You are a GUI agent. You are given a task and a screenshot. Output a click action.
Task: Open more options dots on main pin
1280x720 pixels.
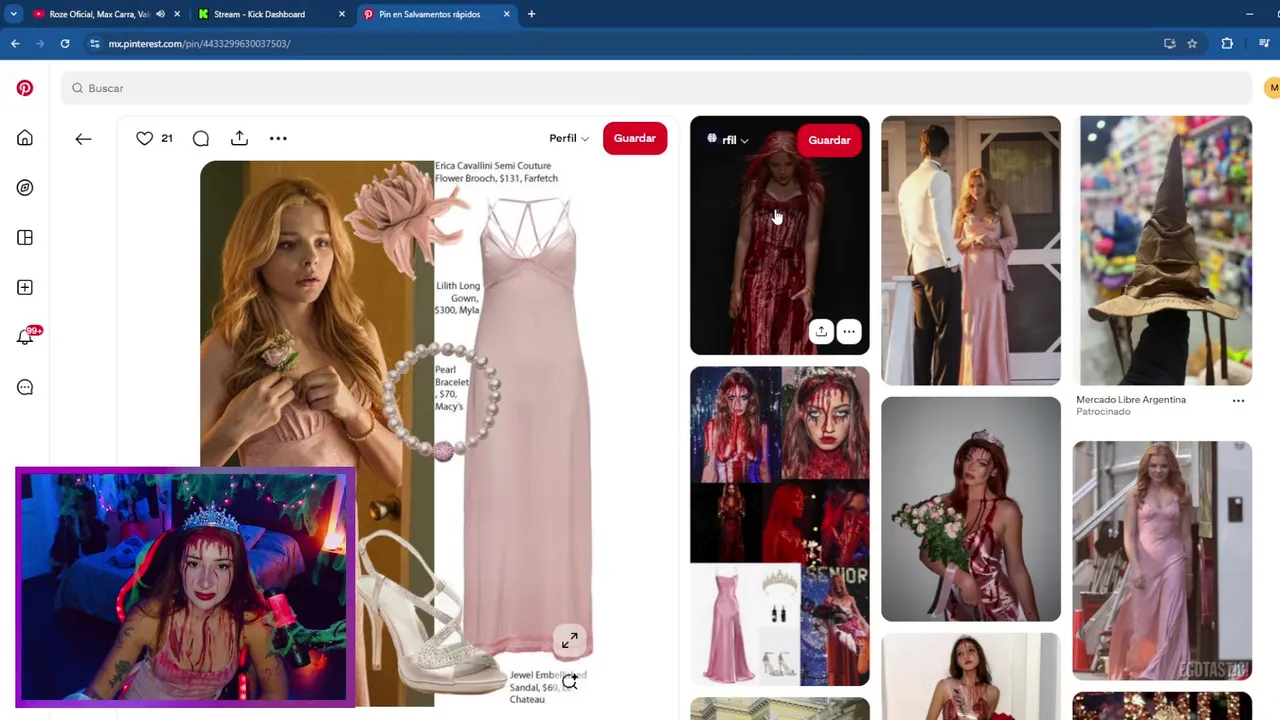click(x=278, y=138)
